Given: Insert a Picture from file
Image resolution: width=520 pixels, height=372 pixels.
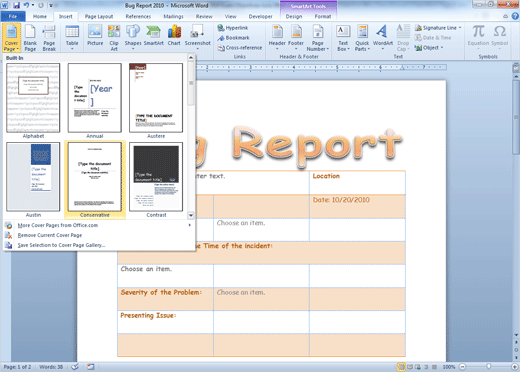Looking at the screenshot, I should click(95, 36).
